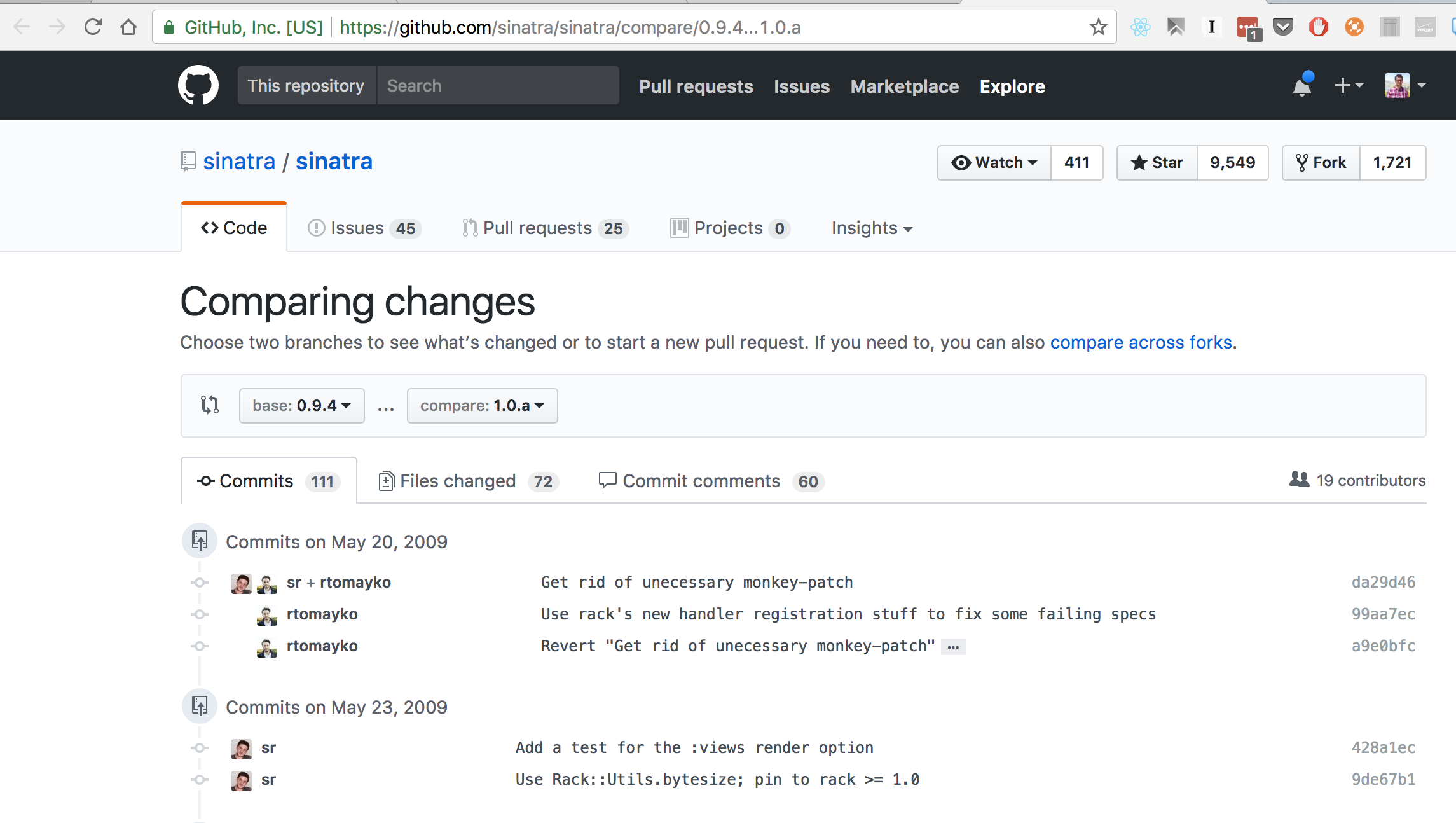Viewport: 1456px width, 823px height.
Task: Open the Projects 0 tab
Action: 730,228
